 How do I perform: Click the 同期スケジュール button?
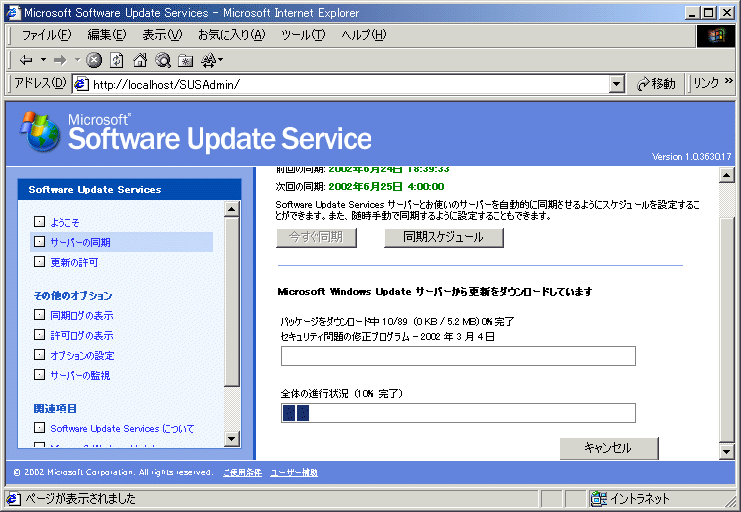pos(444,237)
